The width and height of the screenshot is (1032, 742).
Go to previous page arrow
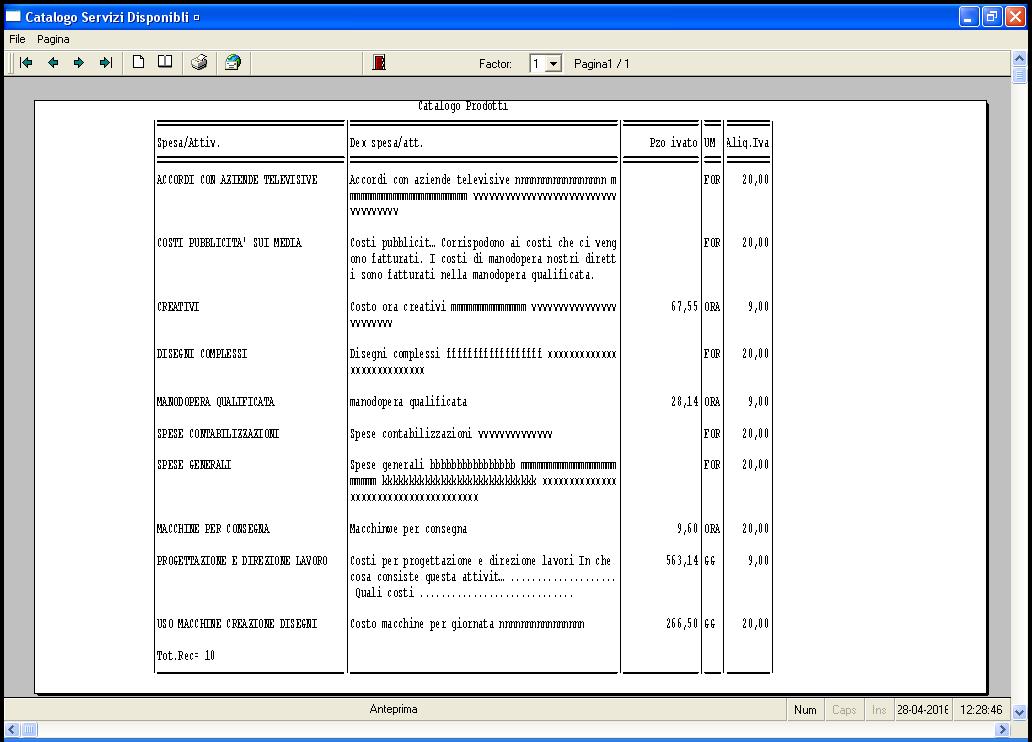(53, 63)
